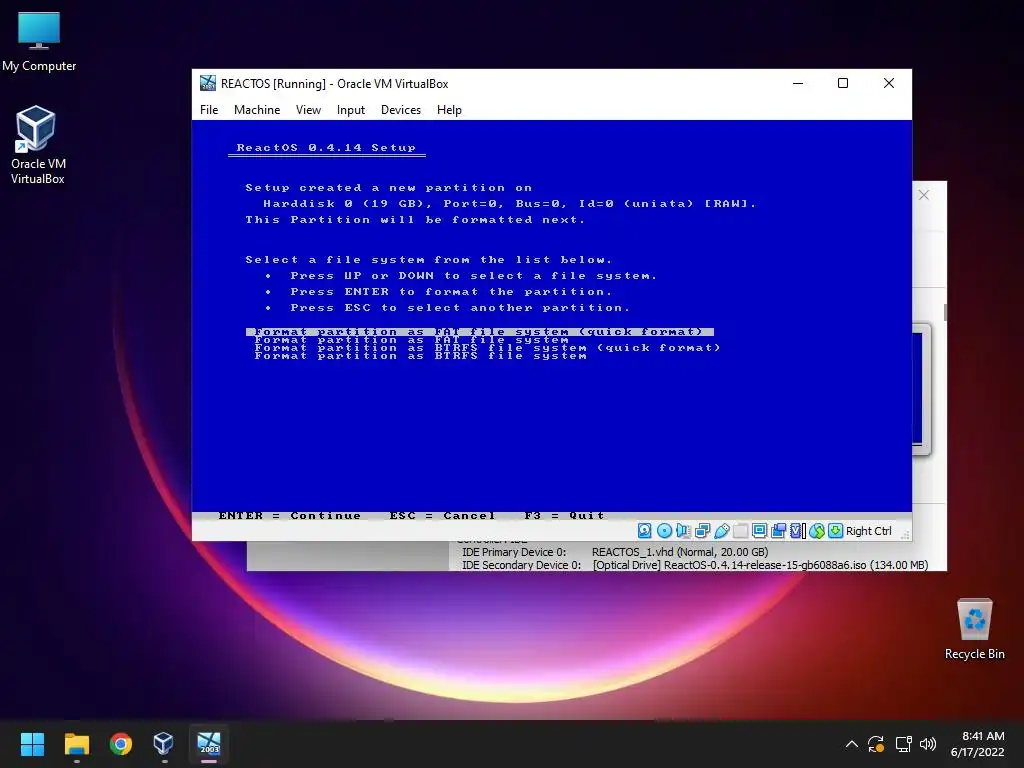Switch to VirtualBox Manager taskbar icon

pyautogui.click(x=163, y=744)
